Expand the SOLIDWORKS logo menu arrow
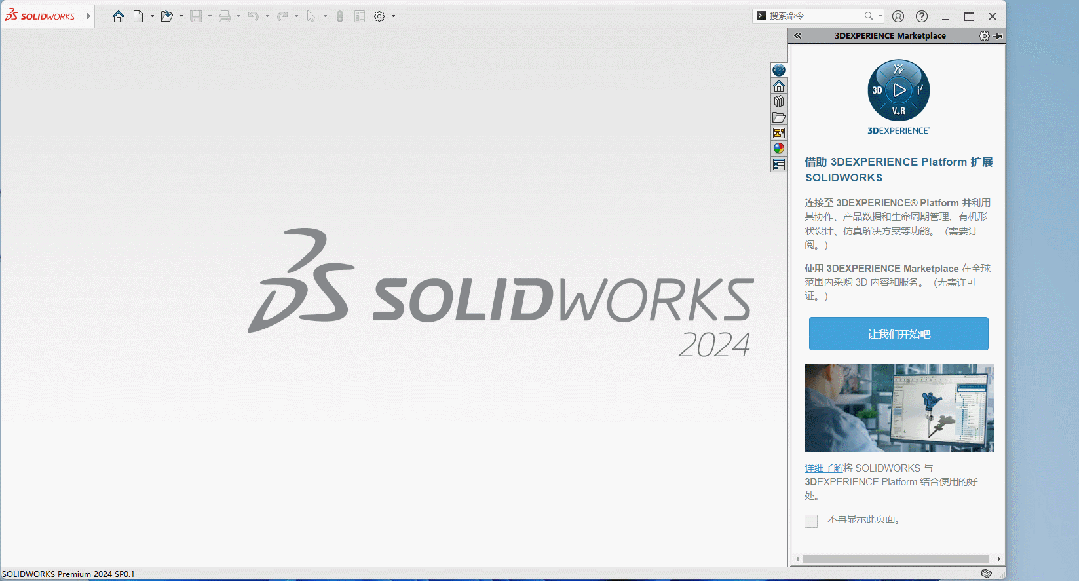The width and height of the screenshot is (1079, 581). (88, 16)
